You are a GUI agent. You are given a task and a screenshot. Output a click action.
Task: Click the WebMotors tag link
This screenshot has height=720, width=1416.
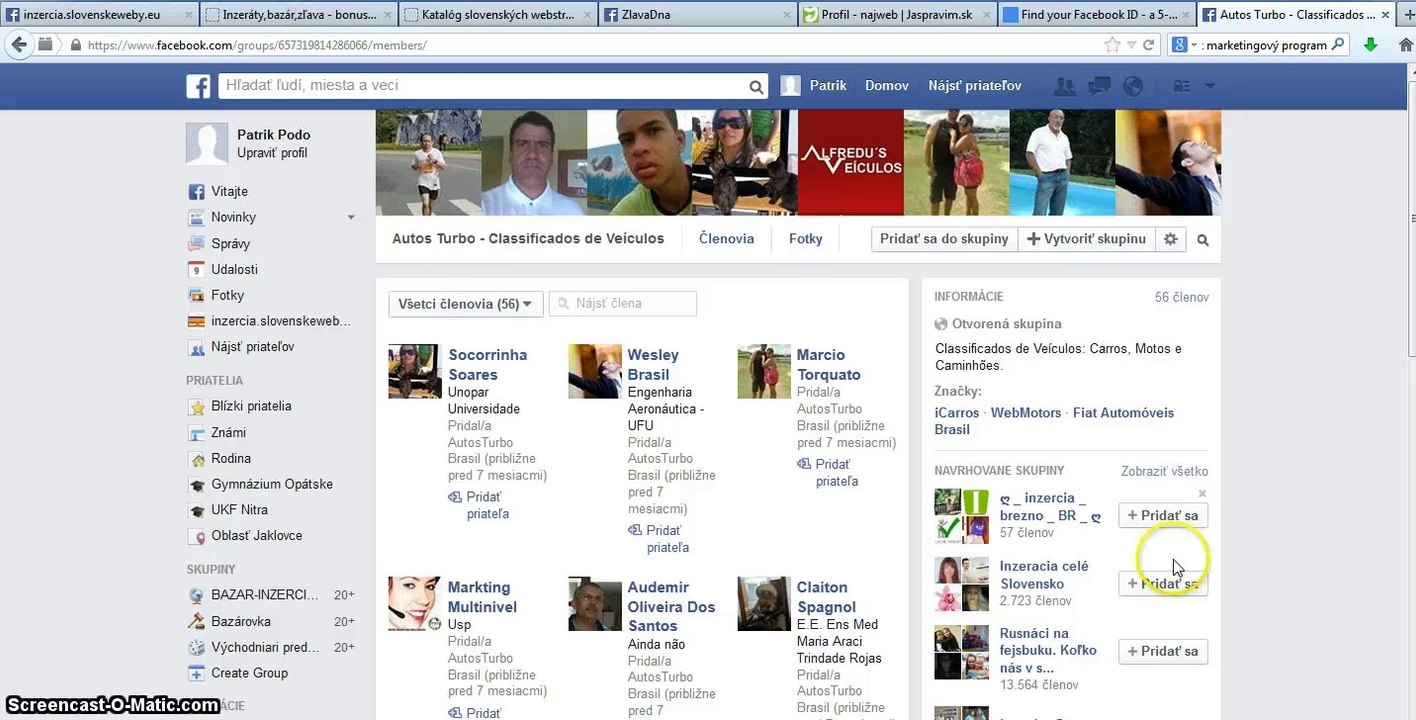pyautogui.click(x=1026, y=413)
